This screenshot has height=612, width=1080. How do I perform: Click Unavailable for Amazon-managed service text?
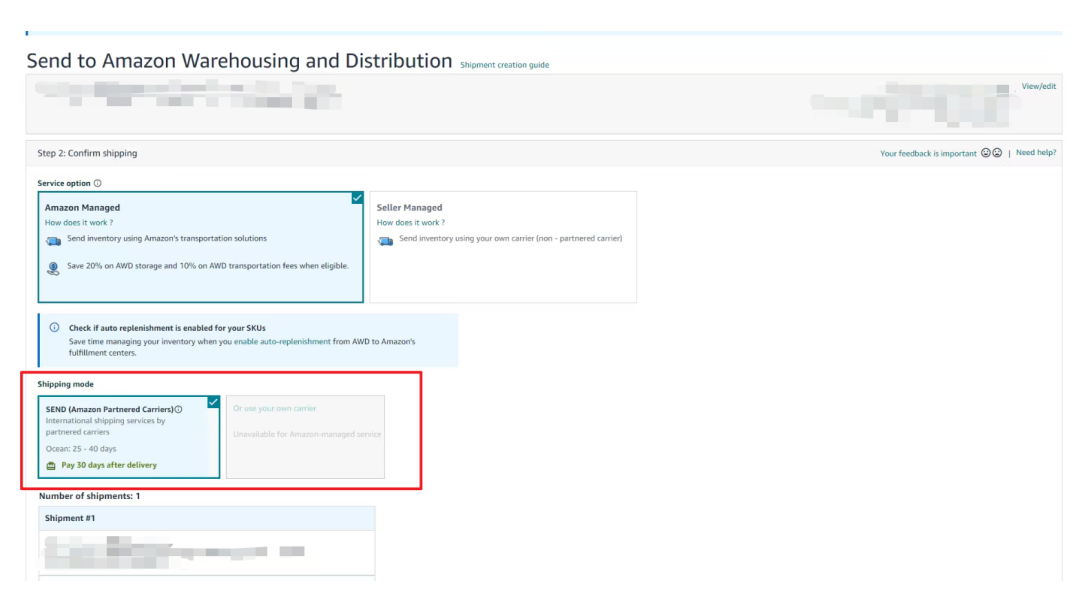click(x=307, y=434)
